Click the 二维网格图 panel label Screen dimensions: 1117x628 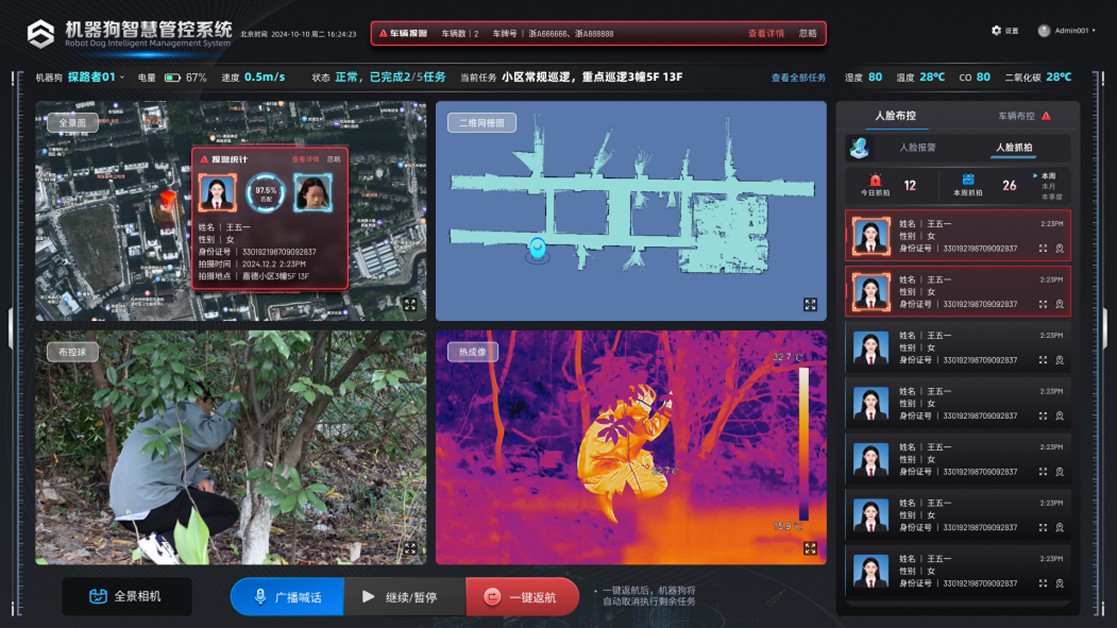pyautogui.click(x=482, y=122)
